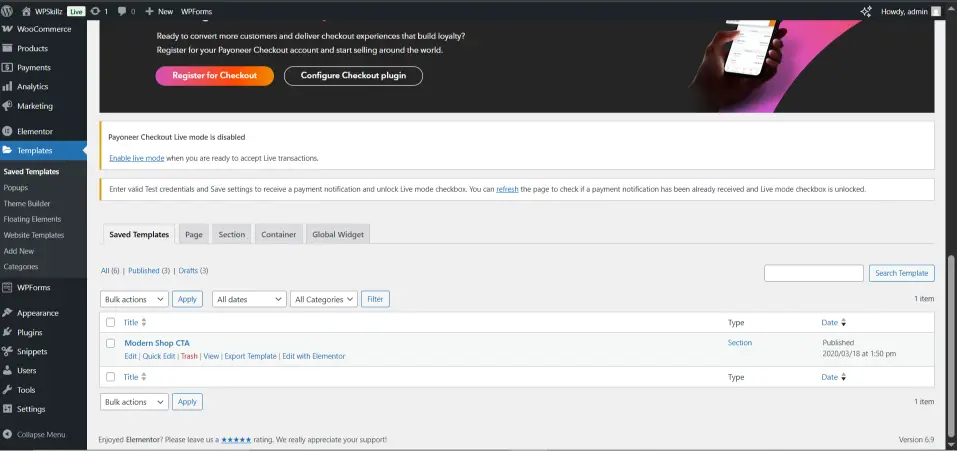The width and height of the screenshot is (957, 451).
Task: Switch to the Saved Templates tab
Action: 139,234
